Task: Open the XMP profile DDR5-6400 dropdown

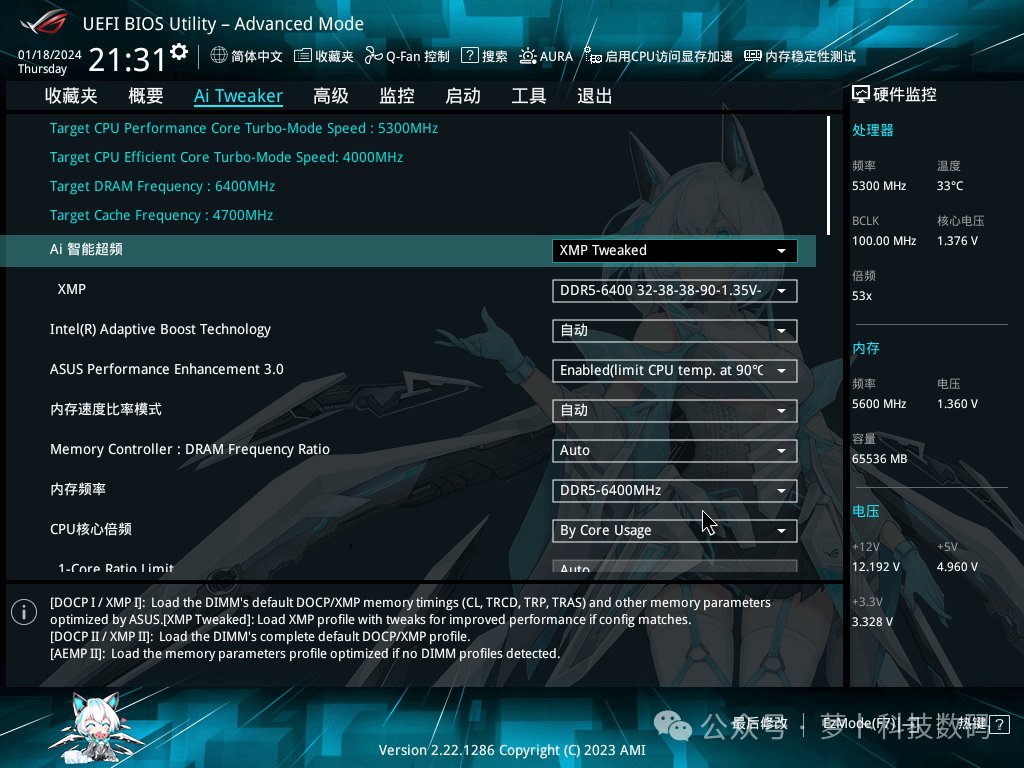Action: (x=675, y=291)
